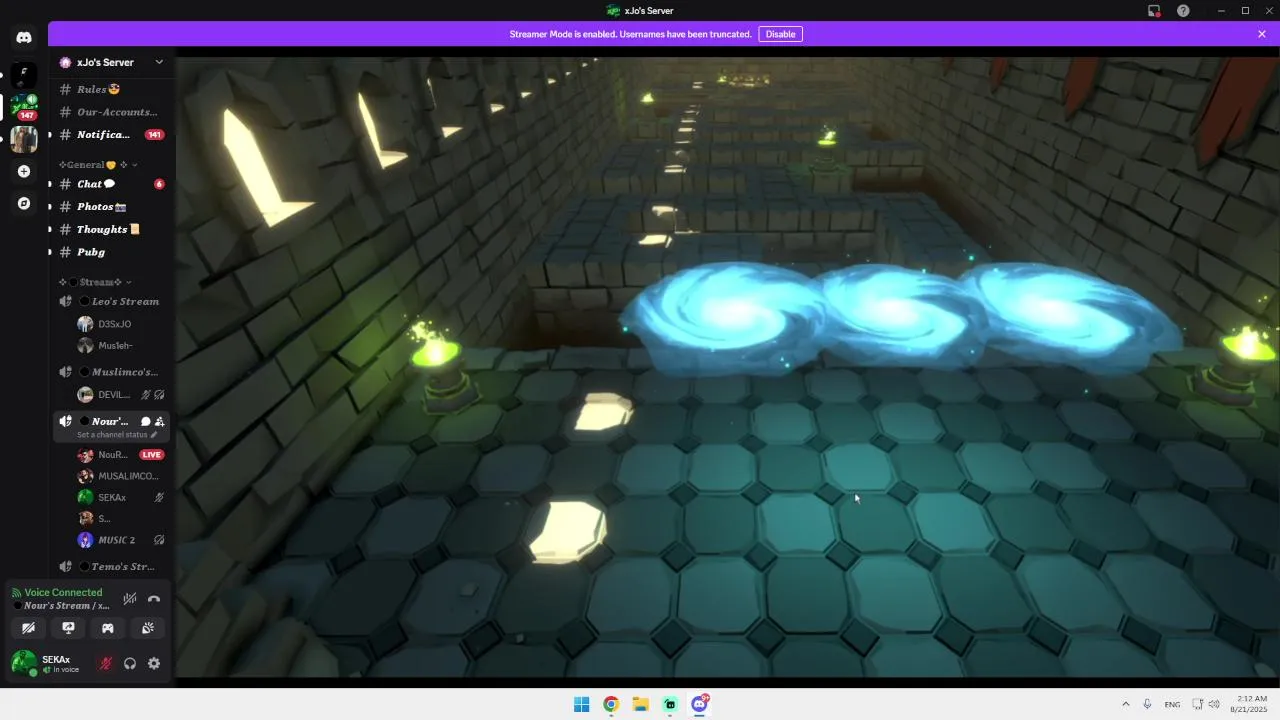Viewport: 1280px width, 720px height.
Task: Open chat for Nour's voice channel
Action: [145, 422]
